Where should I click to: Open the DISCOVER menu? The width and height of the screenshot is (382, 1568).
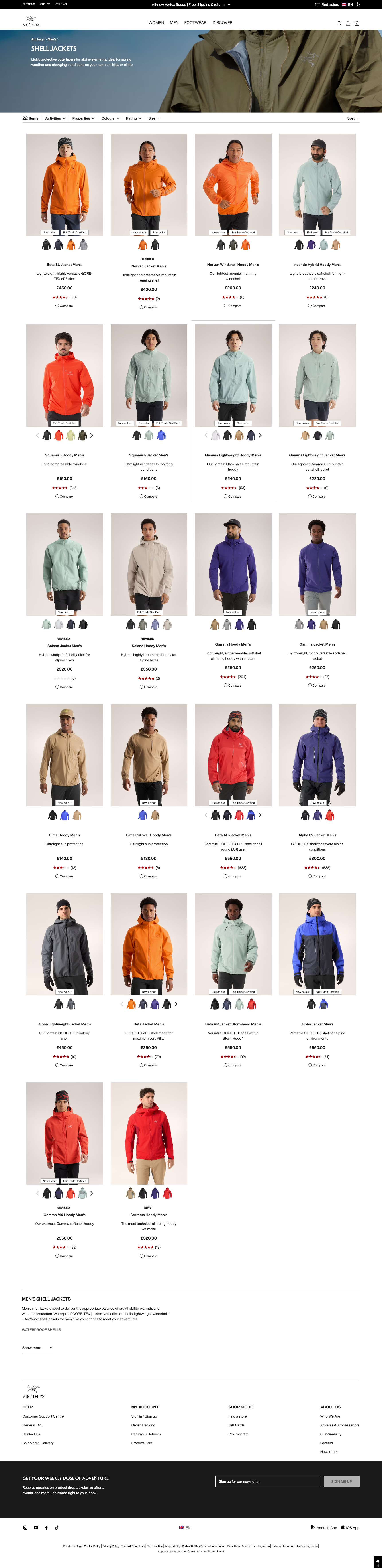click(223, 22)
